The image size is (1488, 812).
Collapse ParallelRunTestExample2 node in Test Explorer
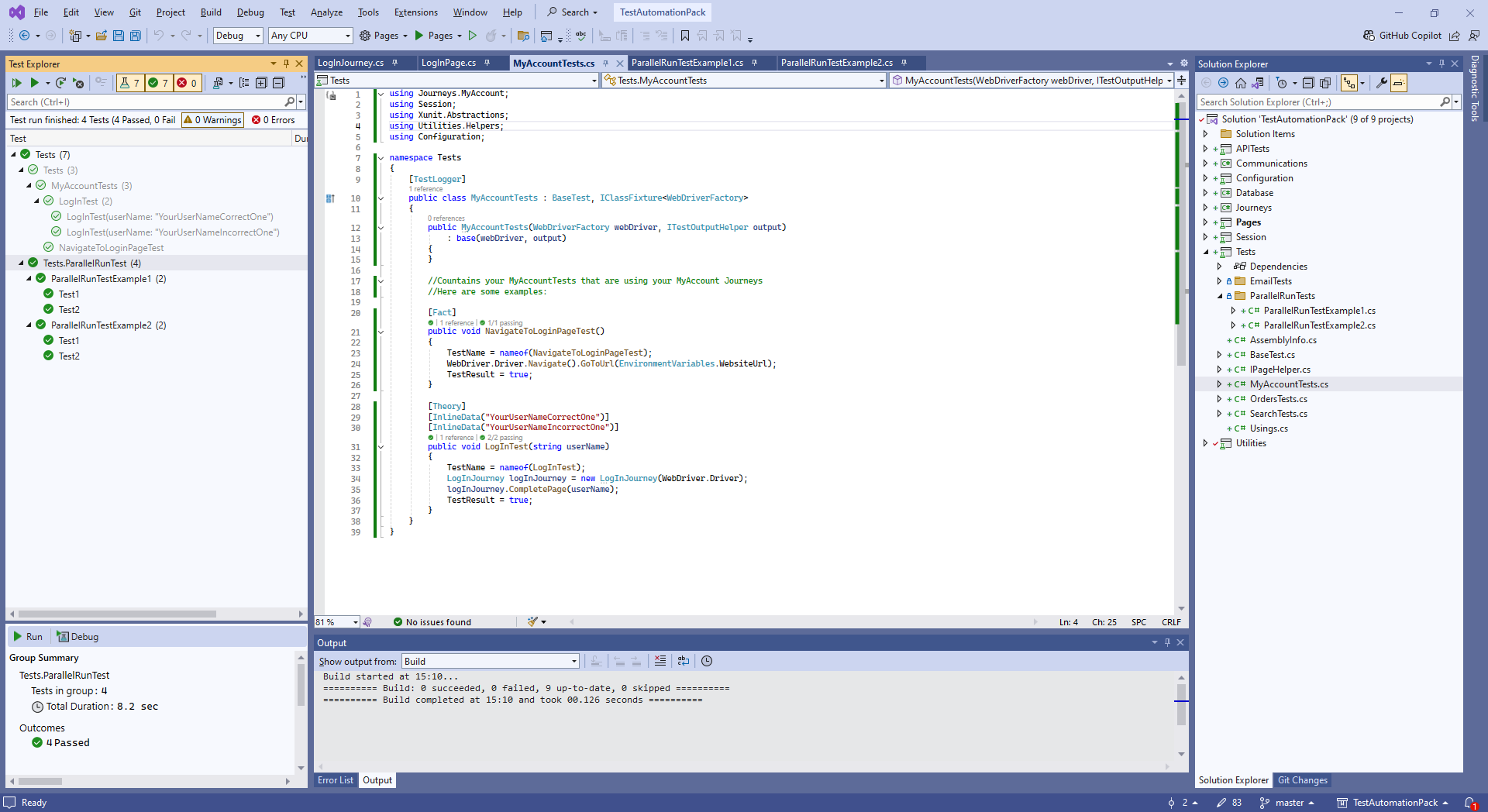click(29, 325)
